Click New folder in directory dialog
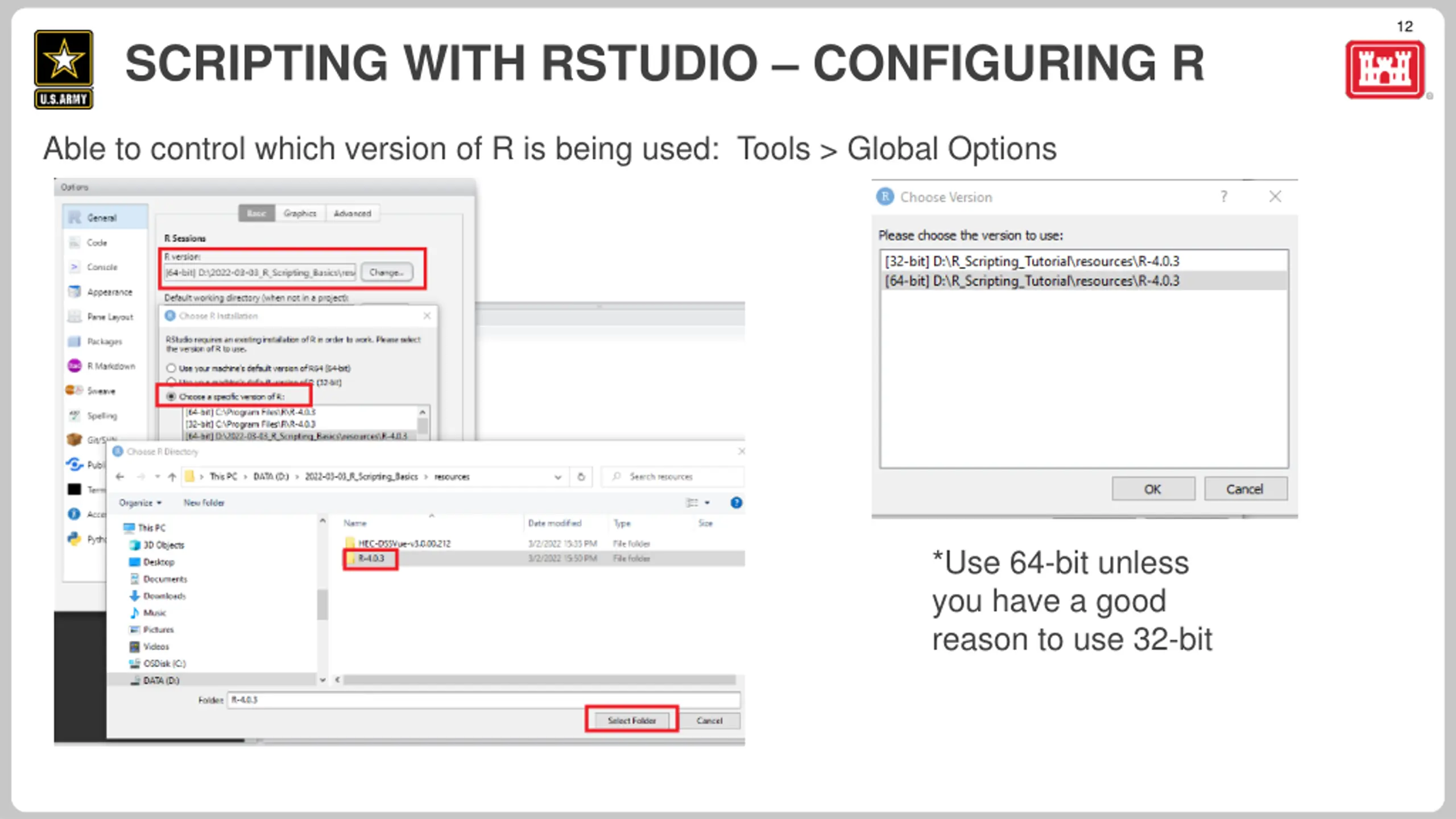1456x819 pixels. pos(204,503)
